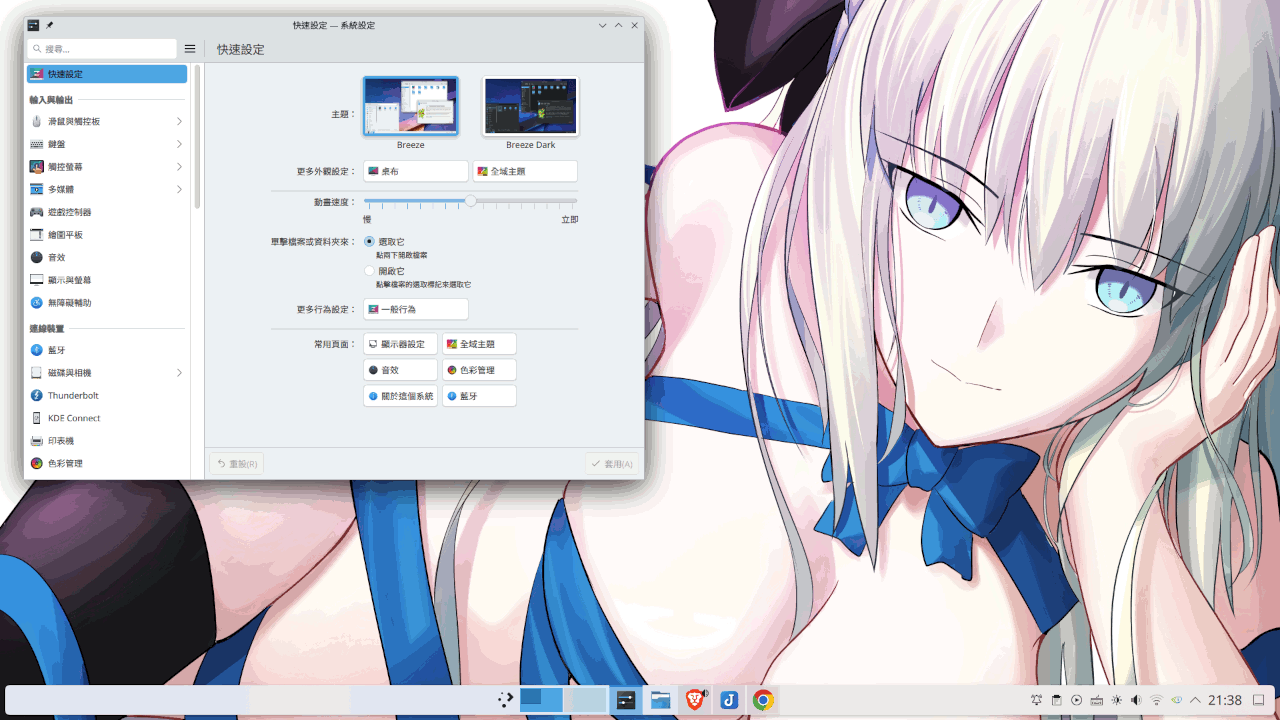Select the 選取它 (select it) radio option
The height and width of the screenshot is (720, 1280).
[370, 242]
